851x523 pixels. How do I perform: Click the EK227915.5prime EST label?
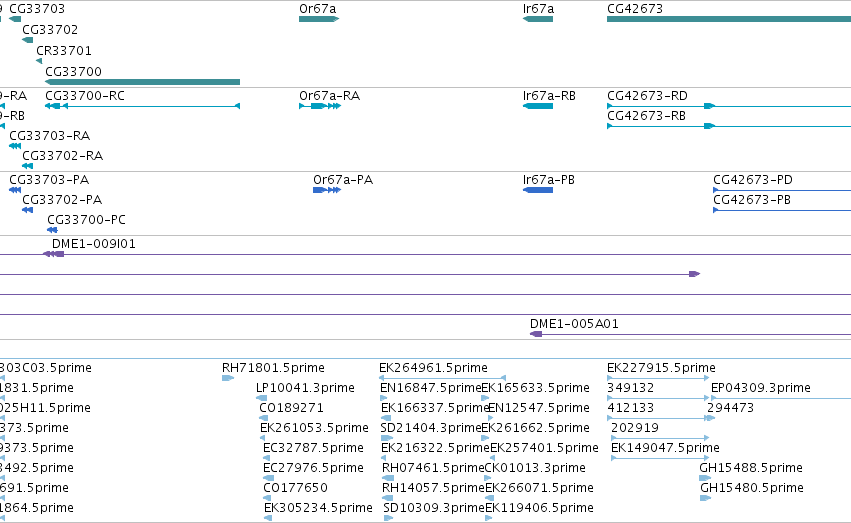(x=661, y=368)
